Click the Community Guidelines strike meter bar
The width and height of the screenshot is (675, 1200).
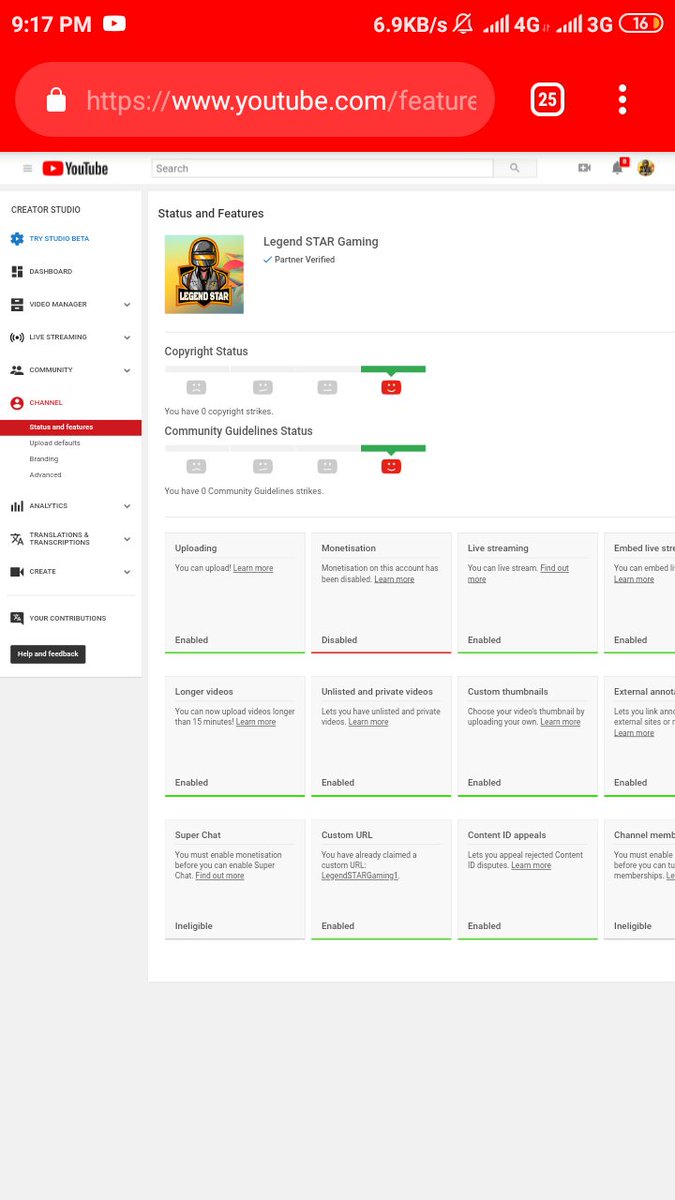tap(295, 448)
